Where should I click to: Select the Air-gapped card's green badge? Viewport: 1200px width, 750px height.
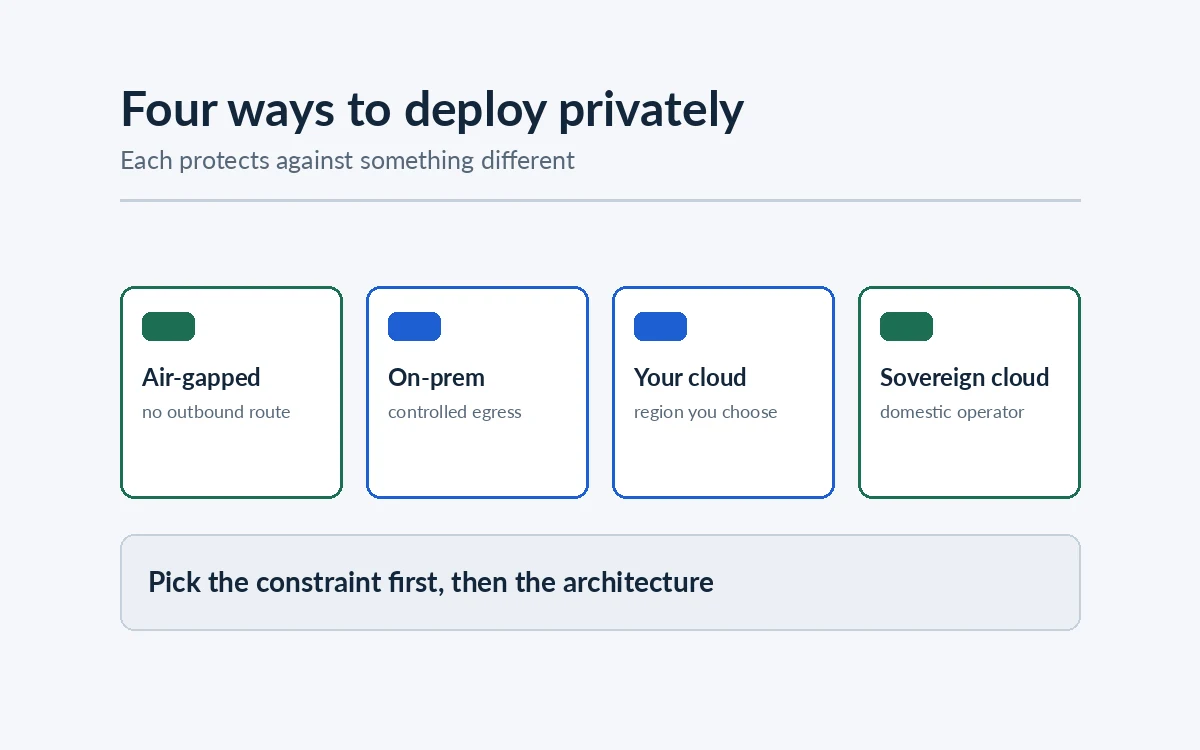tap(168, 326)
